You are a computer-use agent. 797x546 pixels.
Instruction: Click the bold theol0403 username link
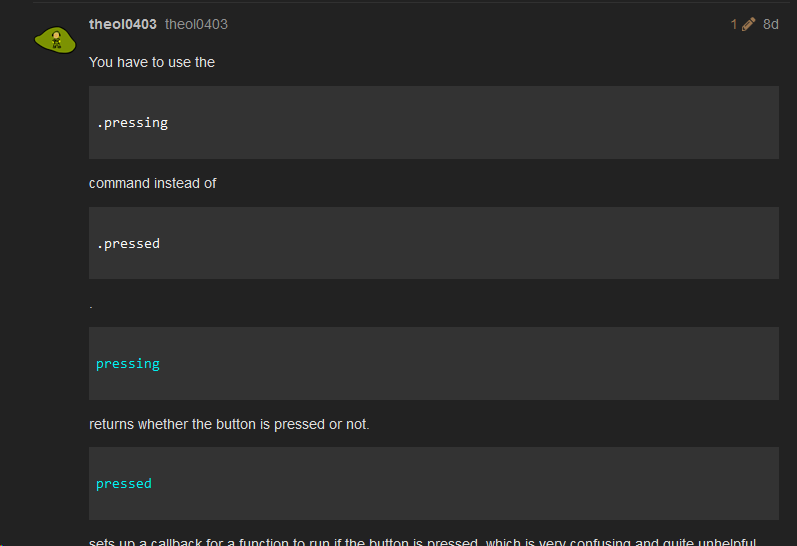click(x=122, y=24)
